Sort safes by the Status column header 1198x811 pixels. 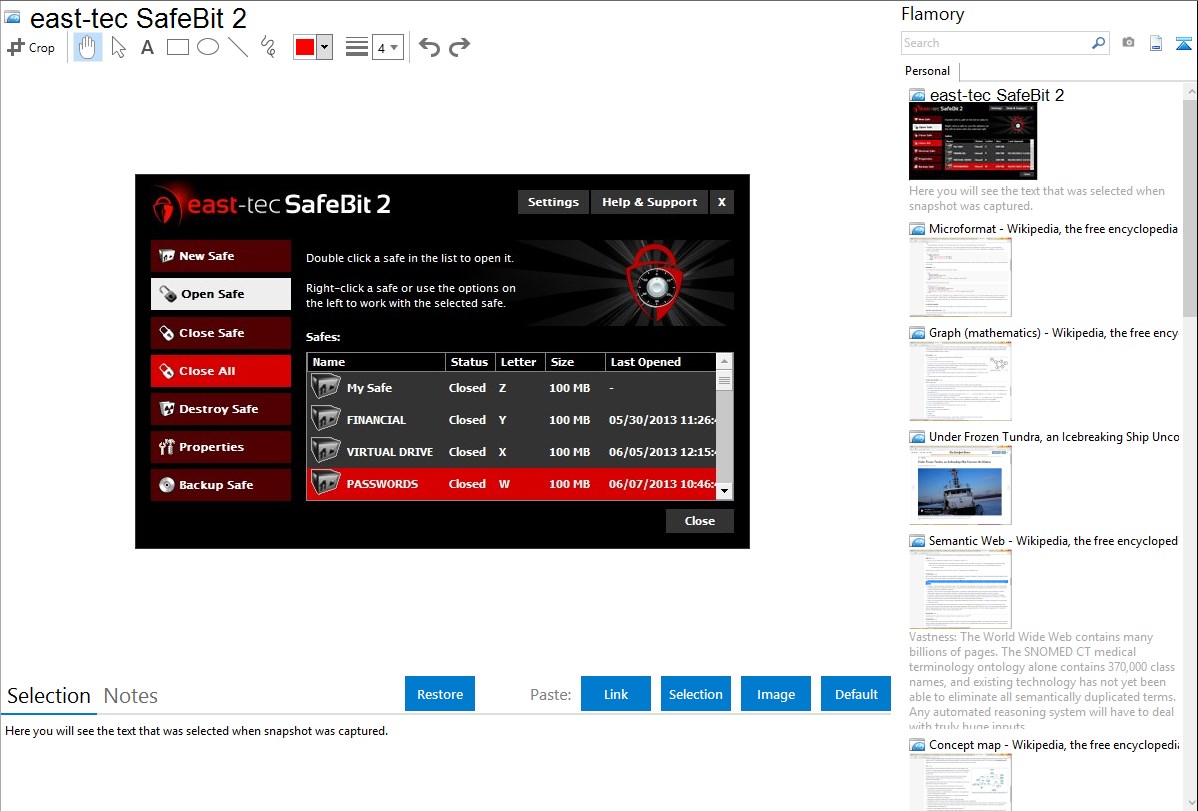[470, 362]
